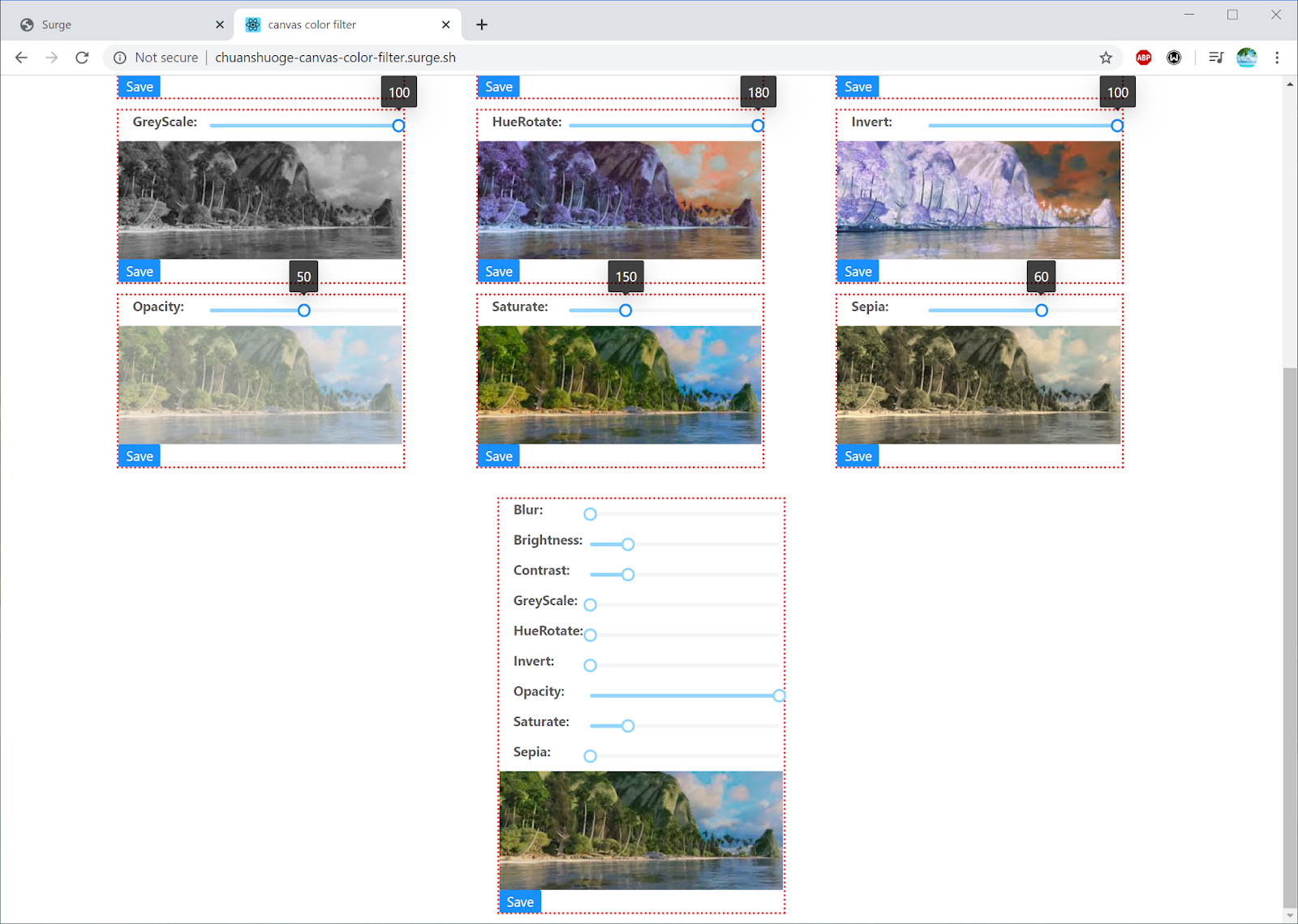
Task: Click the extension icon beside Adblock Plus
Action: click(1174, 57)
